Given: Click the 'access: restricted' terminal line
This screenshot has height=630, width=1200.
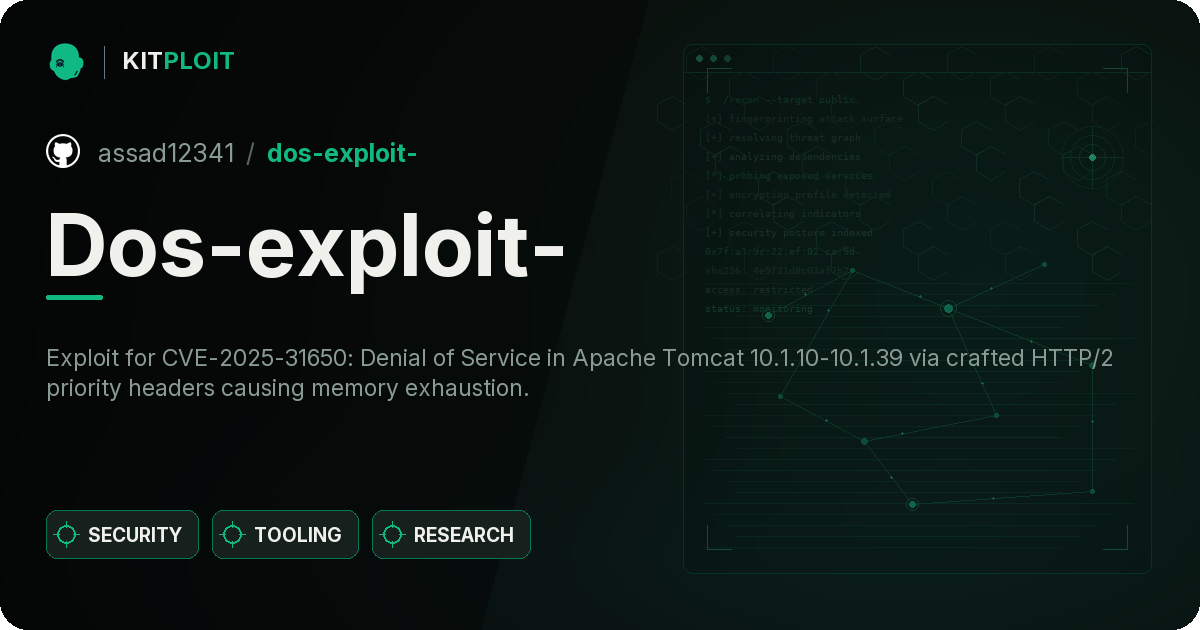Looking at the screenshot, I should (758, 290).
